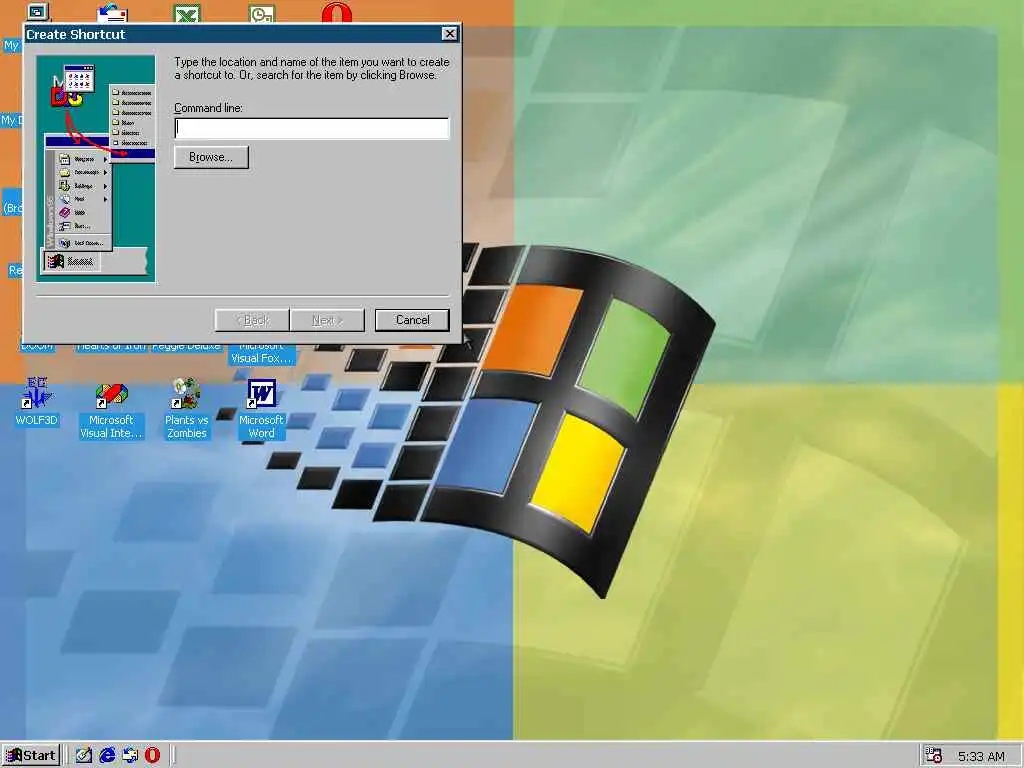Click the WOLF3D icon label text
1024x768 pixels.
(x=37, y=420)
